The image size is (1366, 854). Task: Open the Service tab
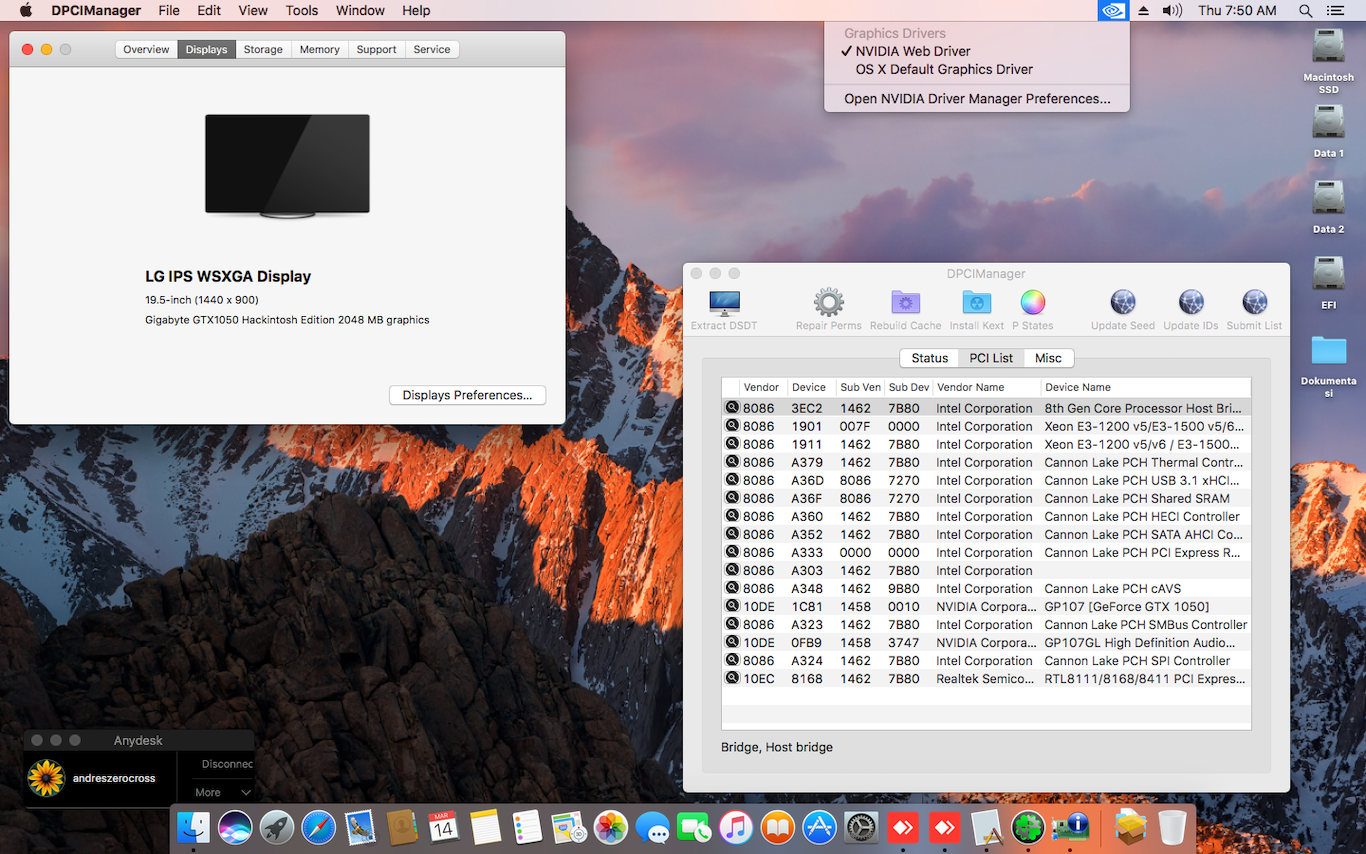[432, 49]
